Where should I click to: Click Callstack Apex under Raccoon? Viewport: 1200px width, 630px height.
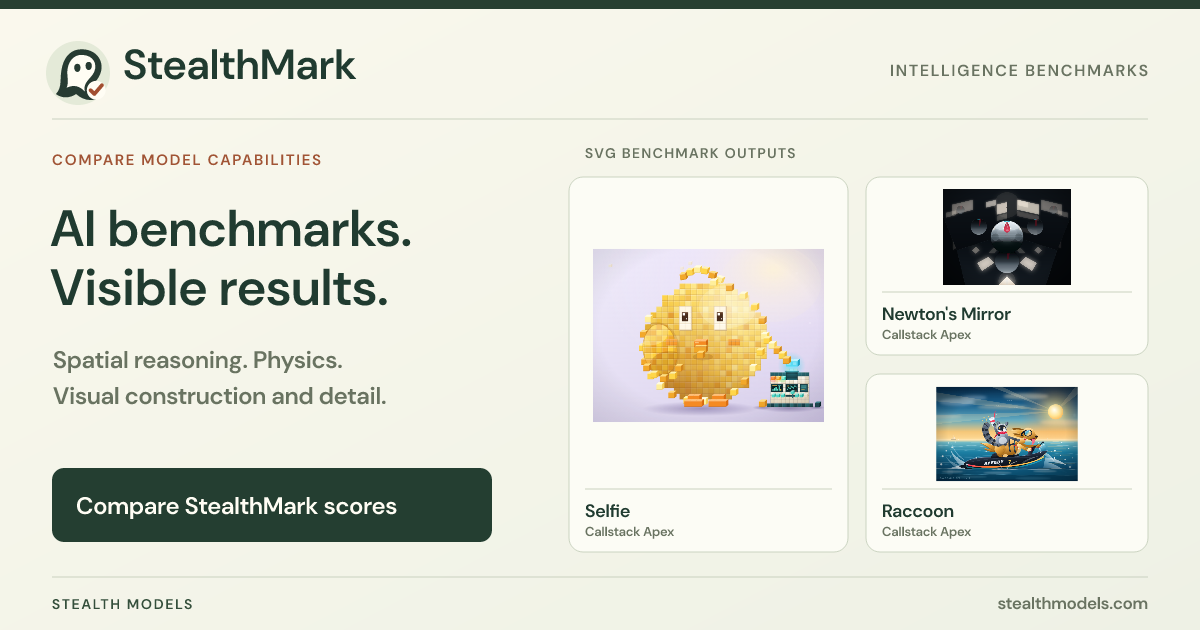click(926, 532)
